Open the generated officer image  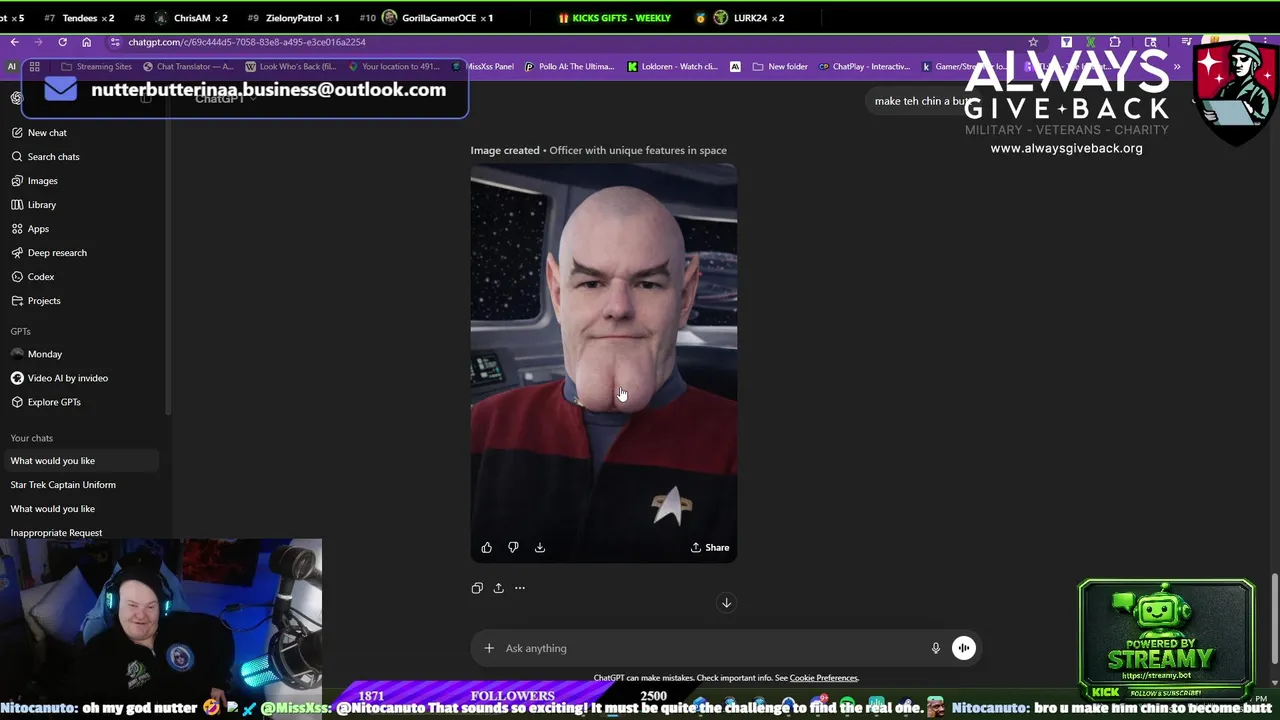[x=604, y=363]
